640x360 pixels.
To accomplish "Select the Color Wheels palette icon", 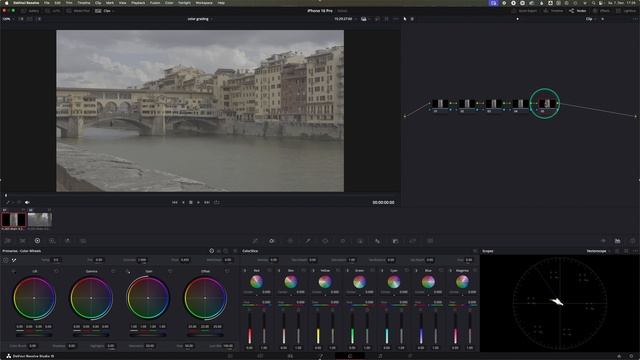I will point(37,241).
